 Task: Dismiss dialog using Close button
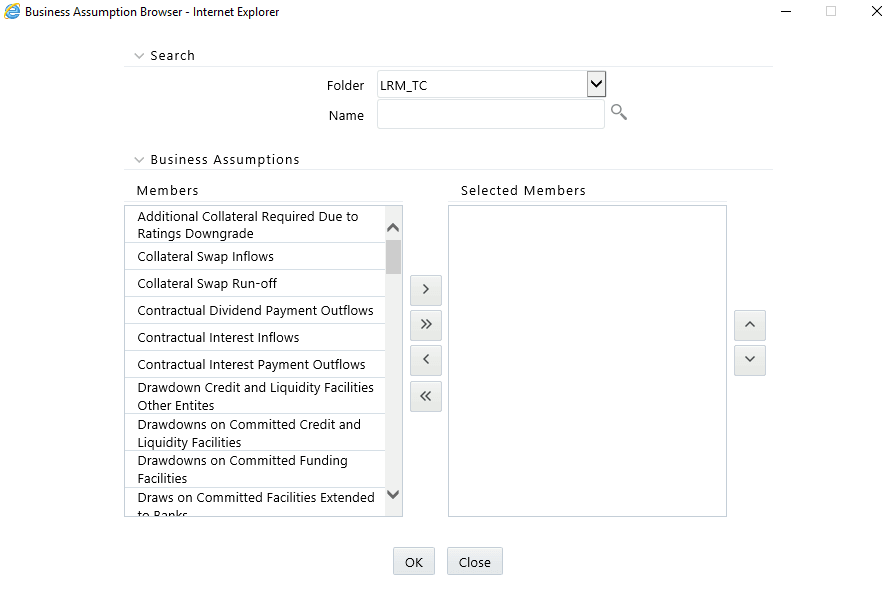(474, 561)
